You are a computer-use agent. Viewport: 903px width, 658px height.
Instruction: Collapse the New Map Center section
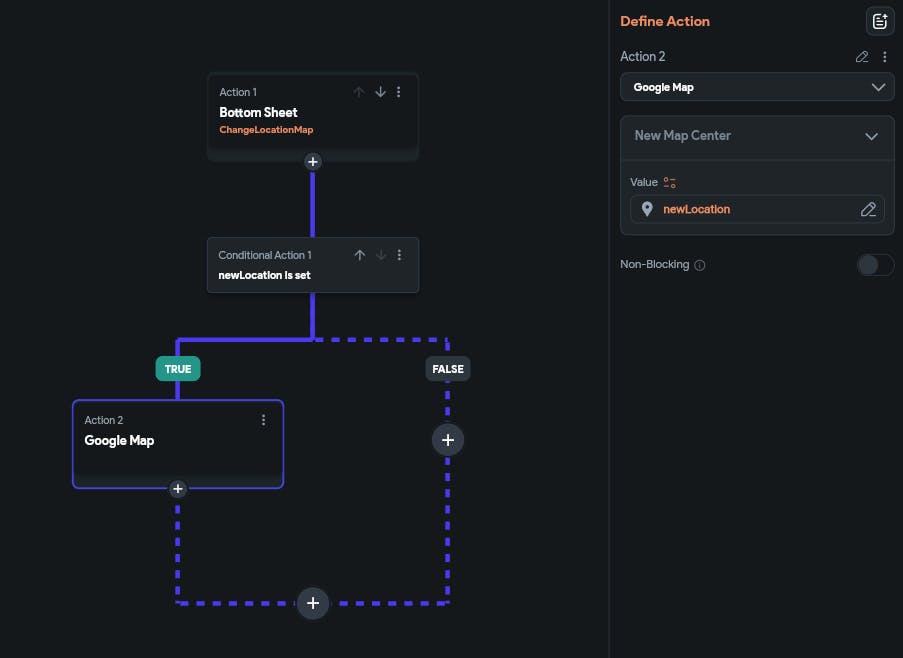871,136
